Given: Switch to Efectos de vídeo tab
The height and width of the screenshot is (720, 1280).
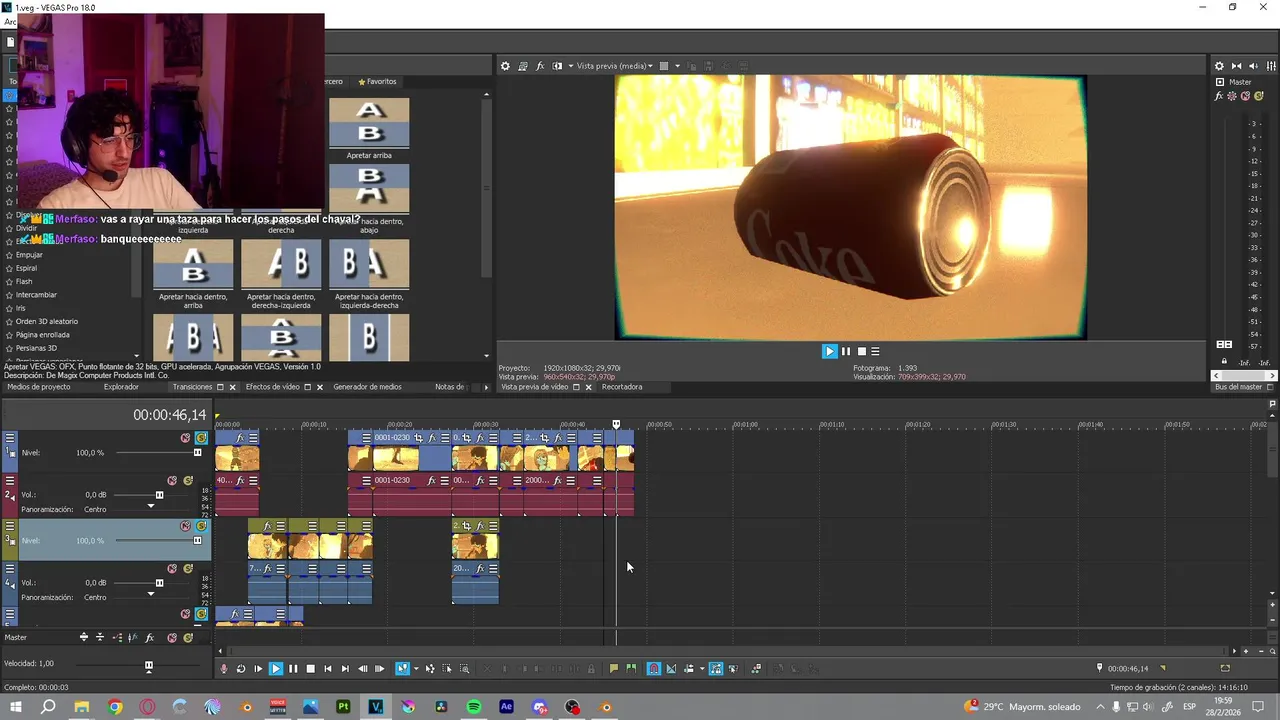Looking at the screenshot, I should click(x=272, y=387).
